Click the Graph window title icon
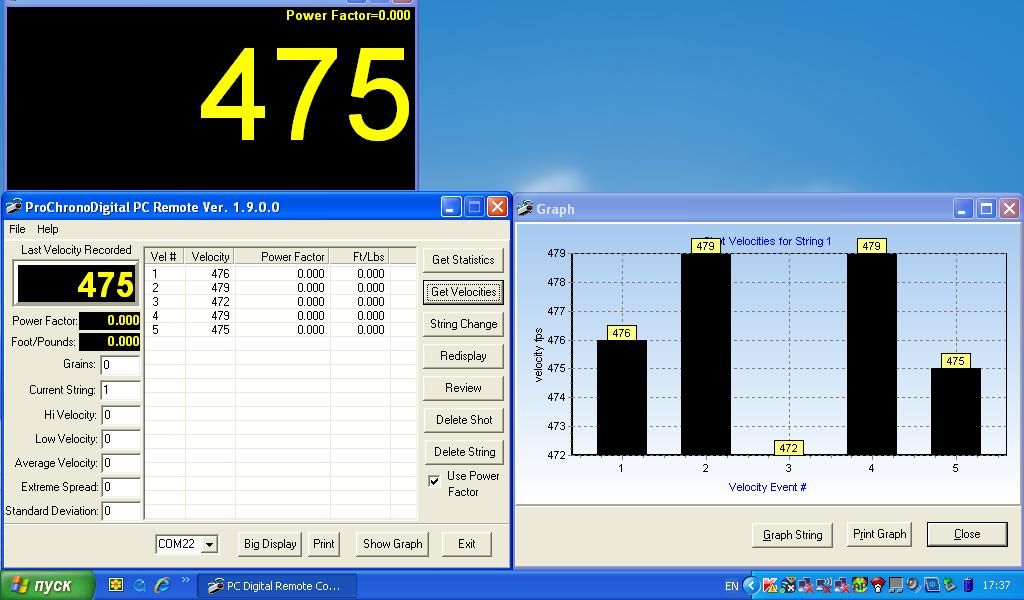The width and height of the screenshot is (1024, 600). pyautogui.click(x=525, y=209)
